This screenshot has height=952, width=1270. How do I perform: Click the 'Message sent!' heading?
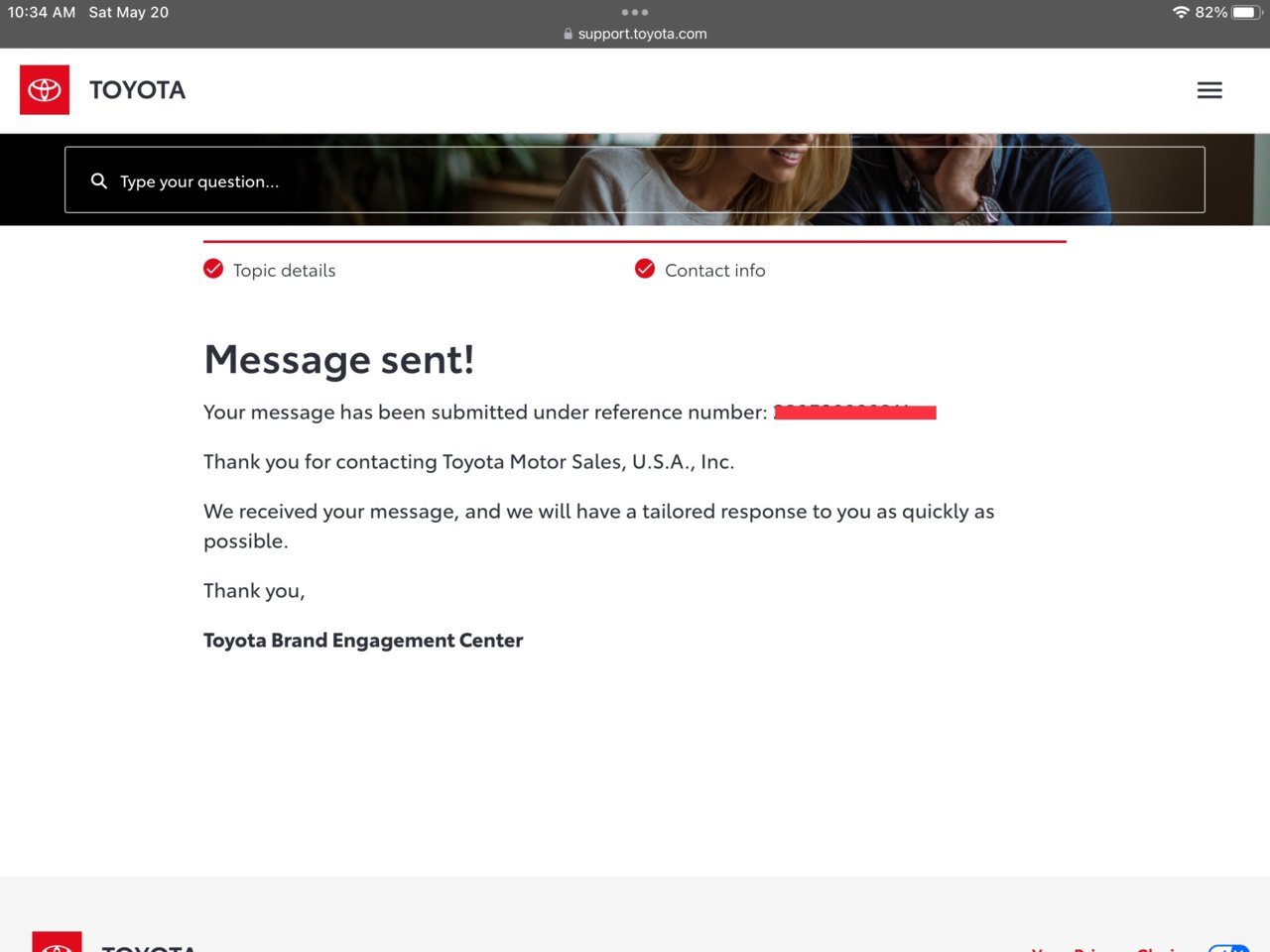coord(339,359)
